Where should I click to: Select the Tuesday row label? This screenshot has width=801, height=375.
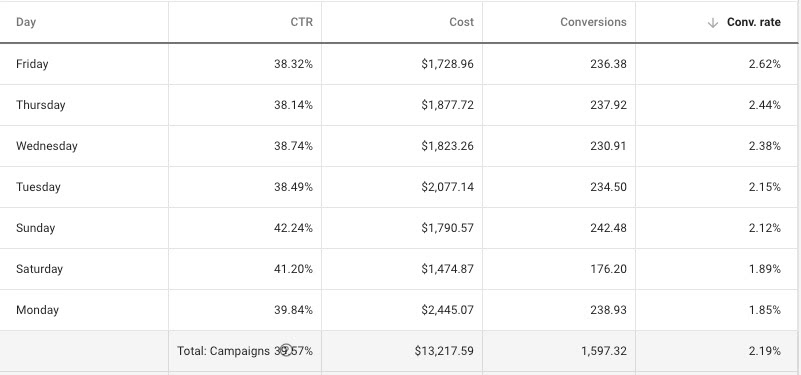38,186
